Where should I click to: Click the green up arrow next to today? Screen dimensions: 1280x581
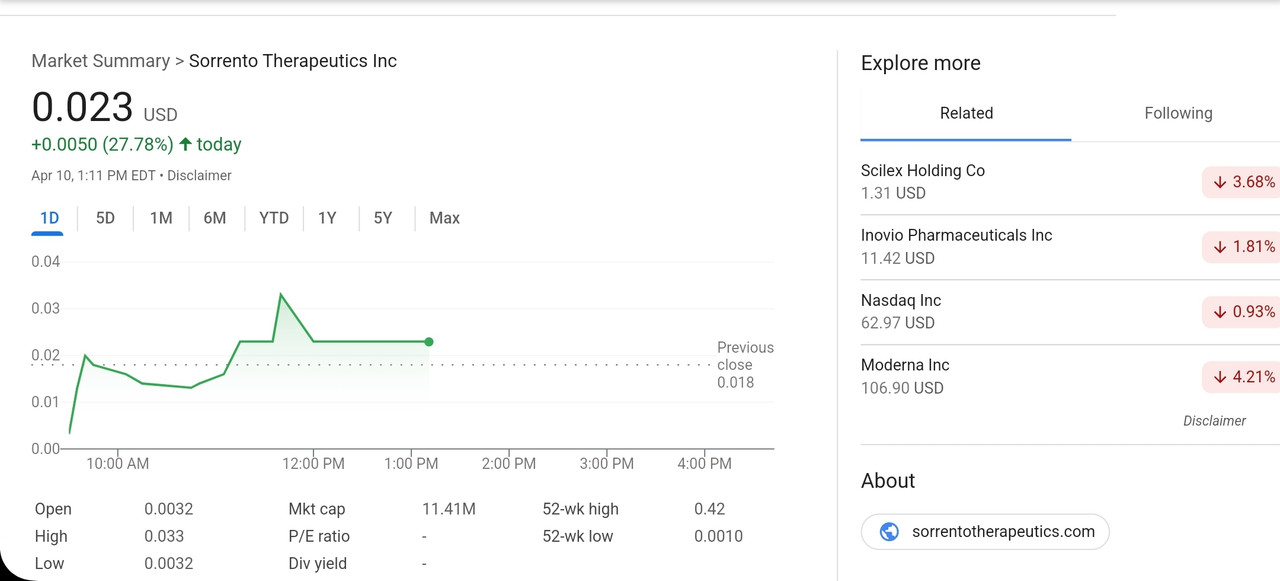185,144
